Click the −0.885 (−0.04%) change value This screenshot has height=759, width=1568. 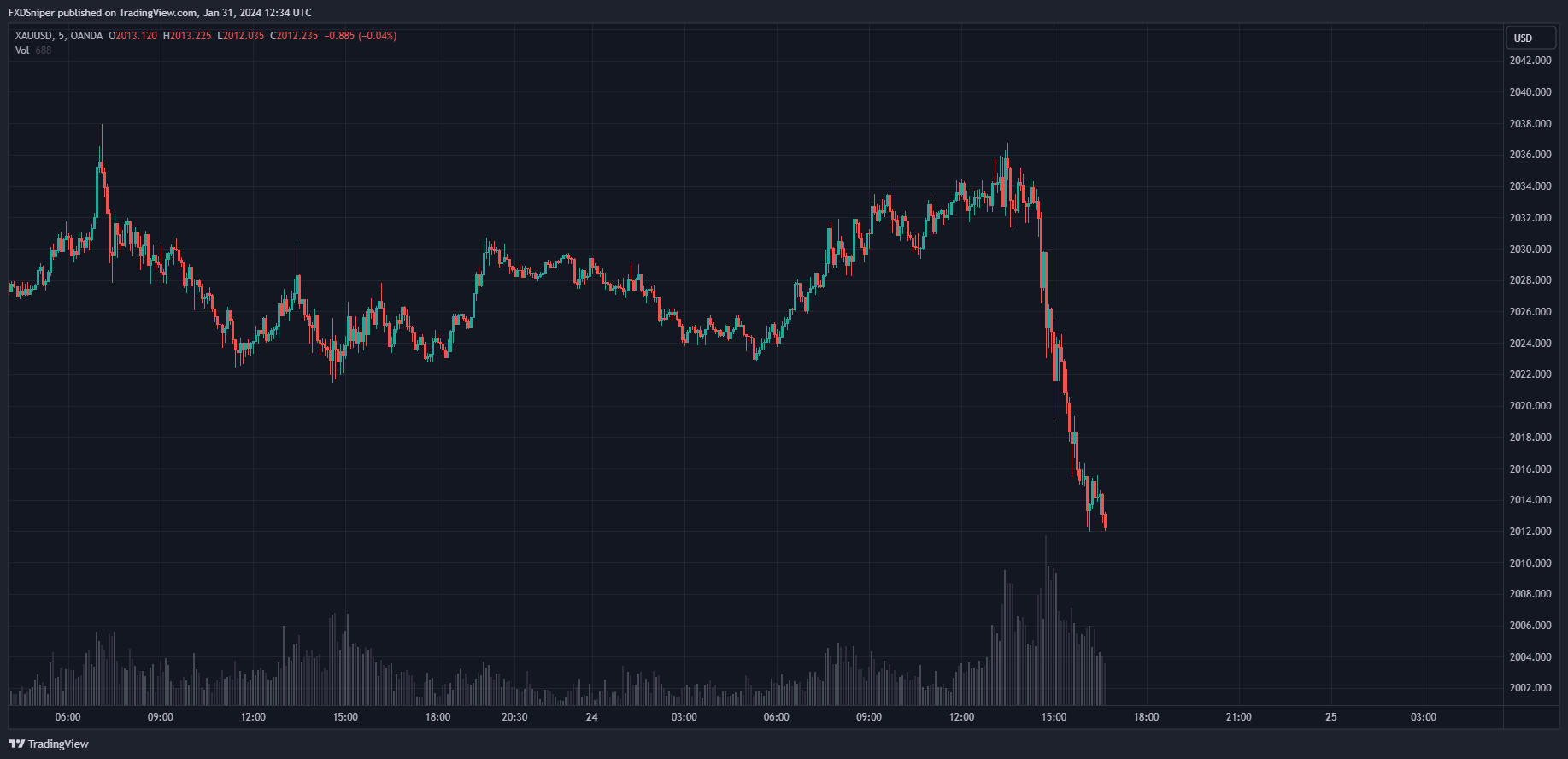click(361, 36)
